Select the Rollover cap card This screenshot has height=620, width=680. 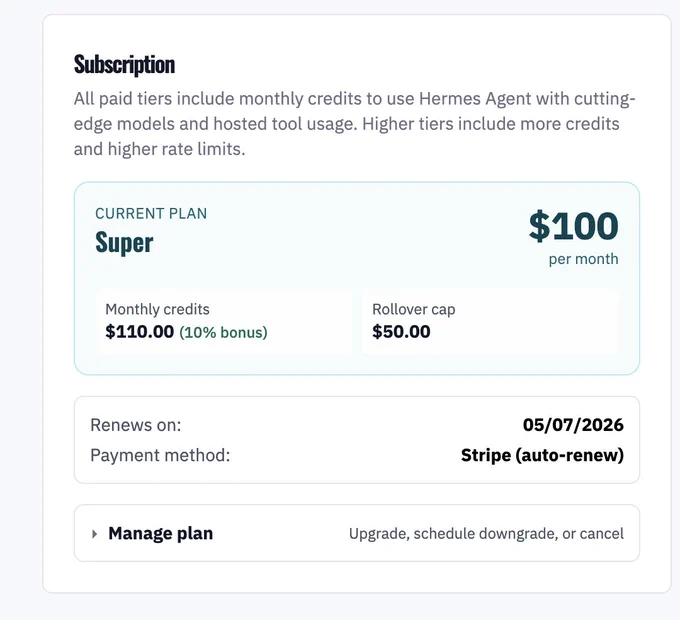point(490,322)
